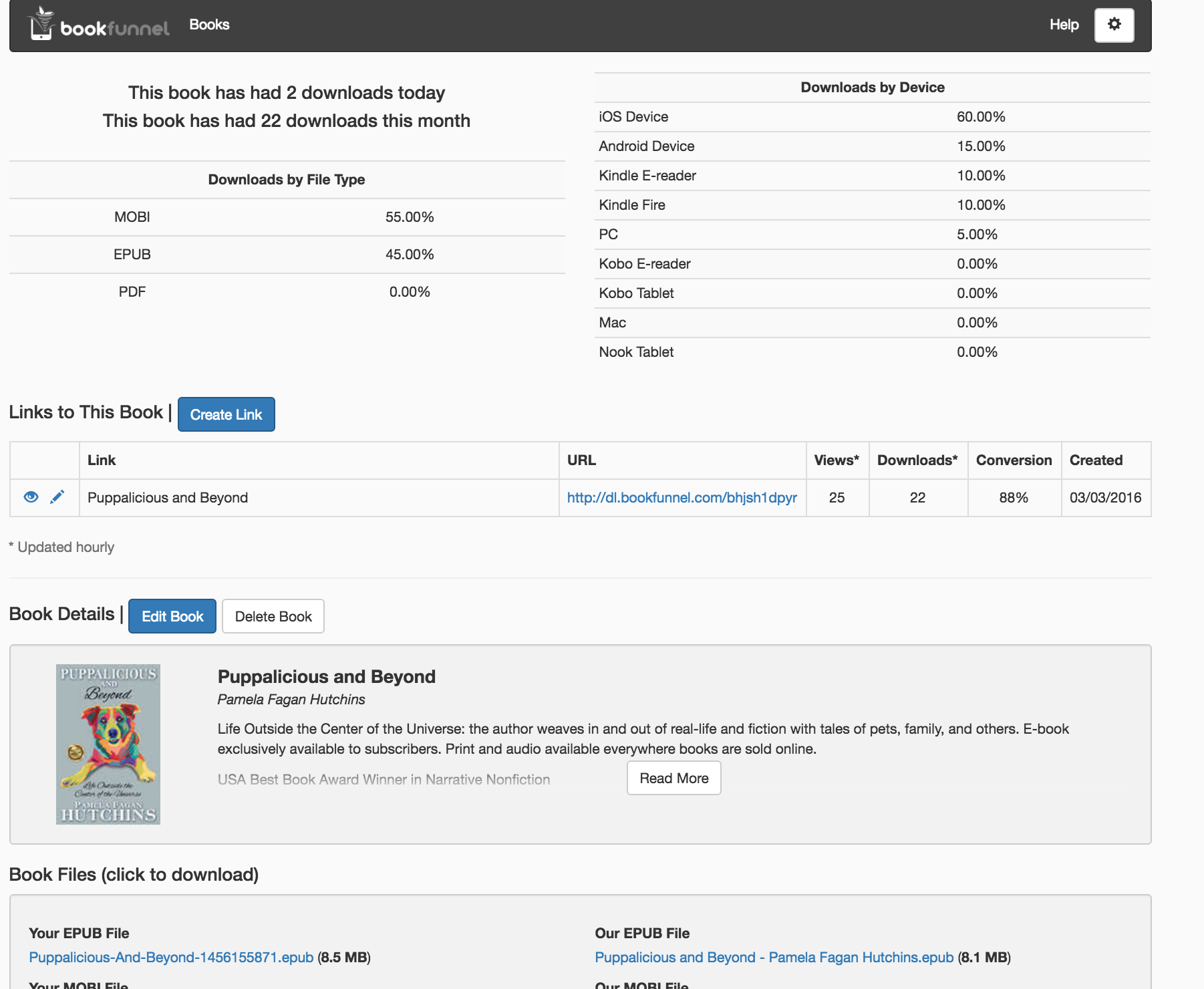1204x989 pixels.
Task: Open the Help menu item
Action: click(x=1064, y=25)
